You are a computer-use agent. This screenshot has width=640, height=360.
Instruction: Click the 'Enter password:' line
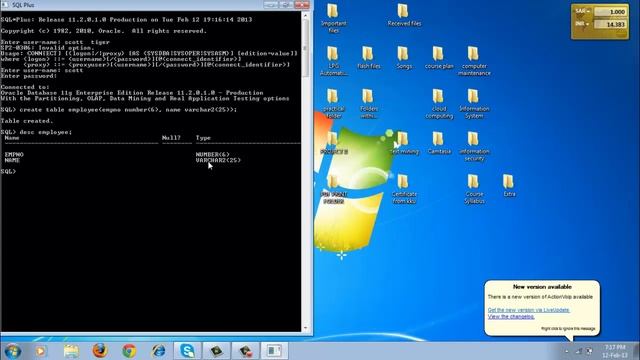coord(29,76)
